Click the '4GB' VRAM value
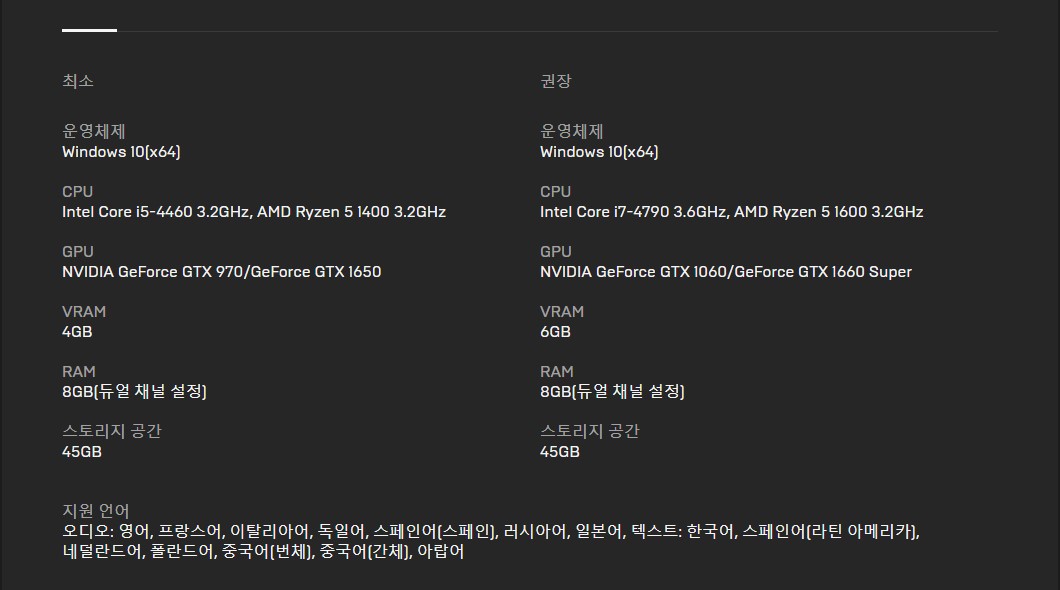This screenshot has width=1060, height=590. click(77, 332)
